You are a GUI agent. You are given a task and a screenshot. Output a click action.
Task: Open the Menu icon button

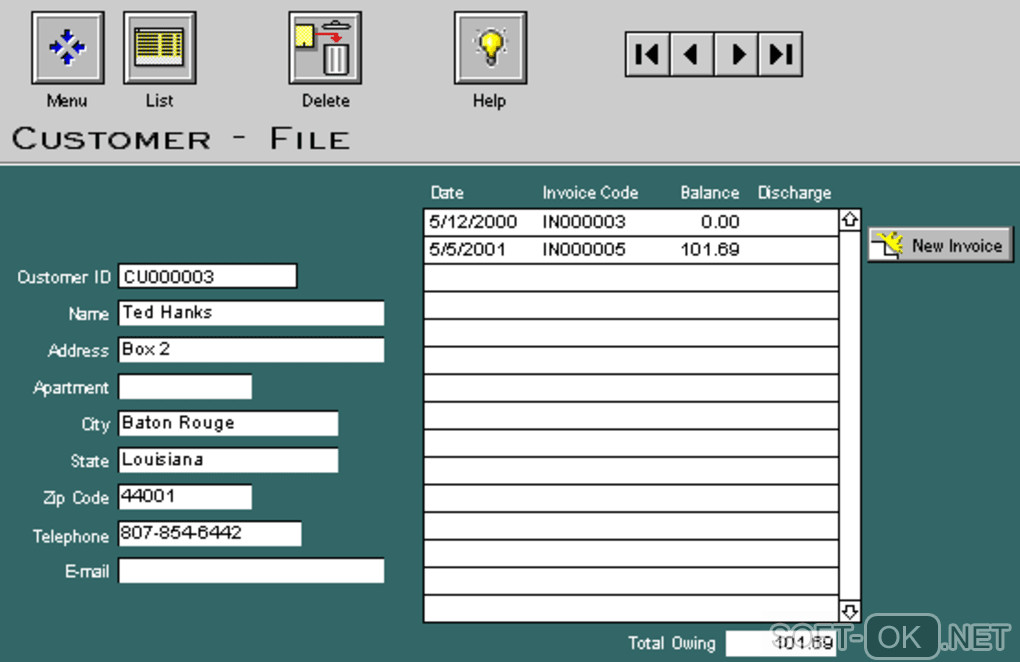click(68, 47)
